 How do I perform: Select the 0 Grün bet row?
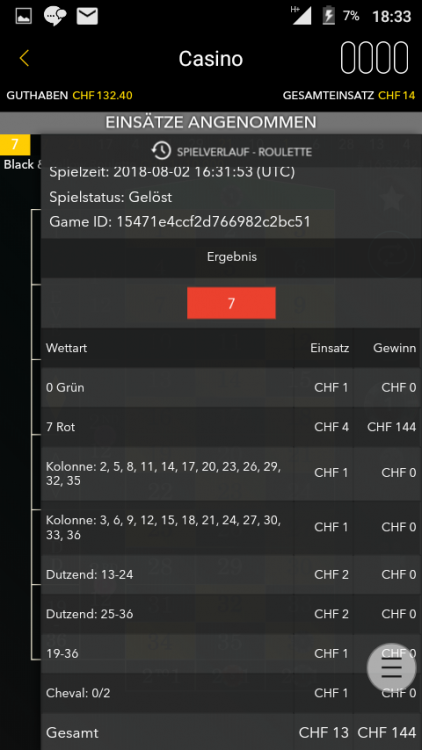pos(231,387)
